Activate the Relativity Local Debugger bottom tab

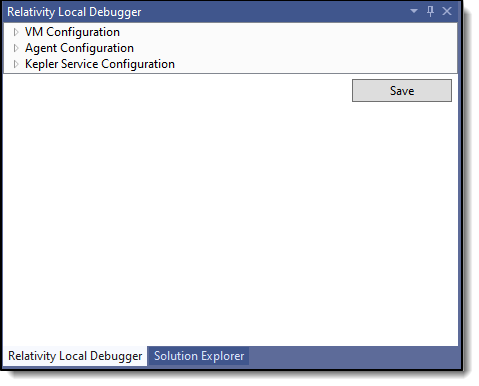75,356
